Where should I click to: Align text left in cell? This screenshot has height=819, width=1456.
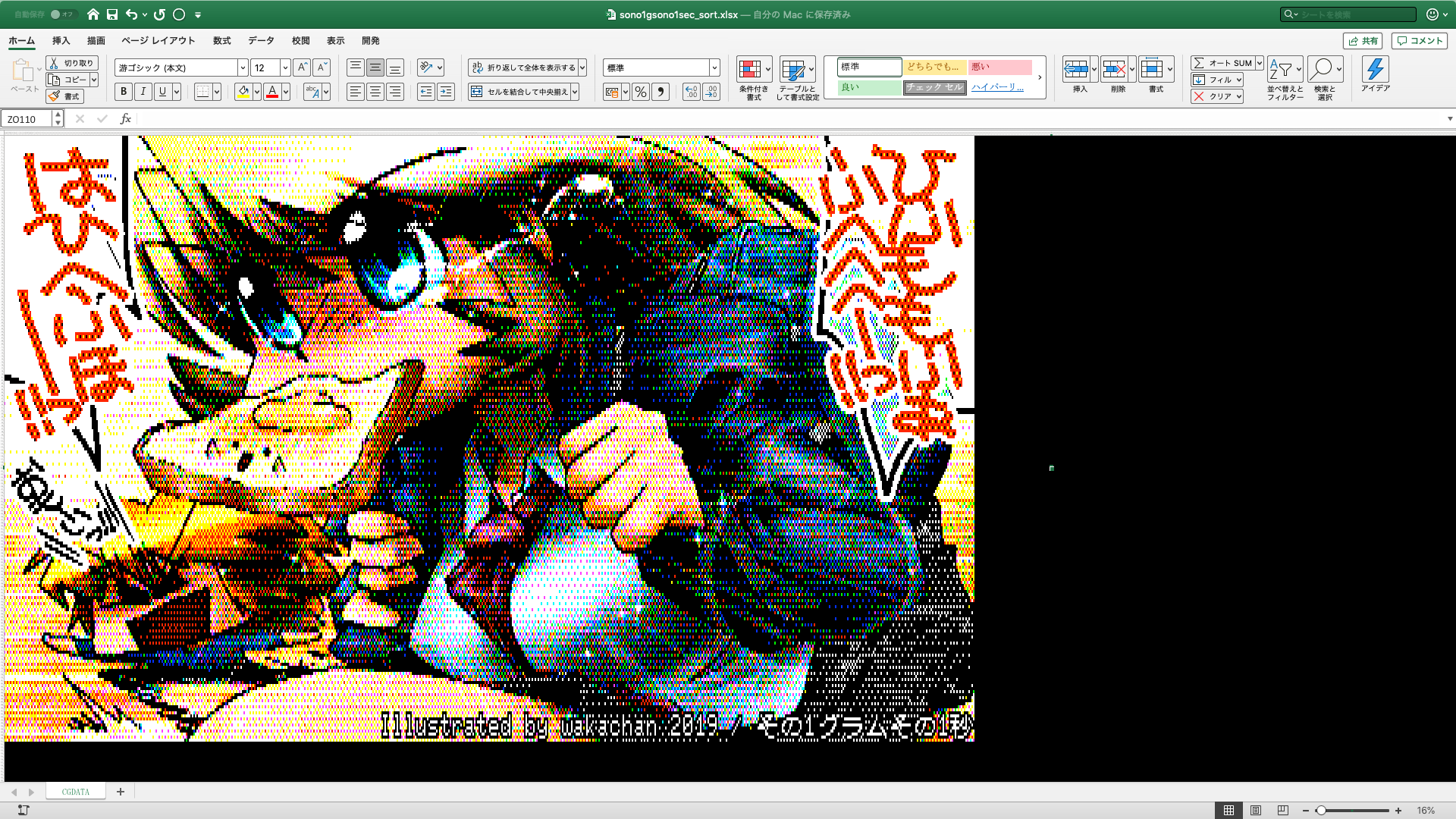tap(355, 92)
